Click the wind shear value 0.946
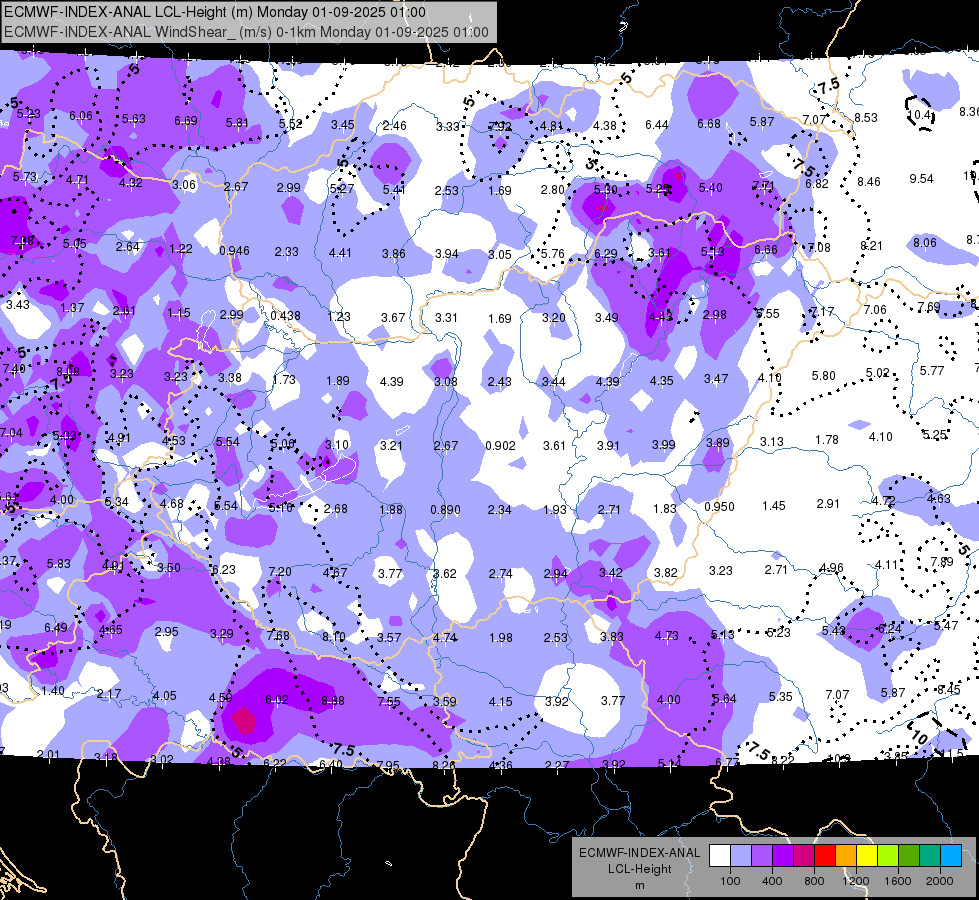Image resolution: width=979 pixels, height=900 pixels. coord(234,250)
